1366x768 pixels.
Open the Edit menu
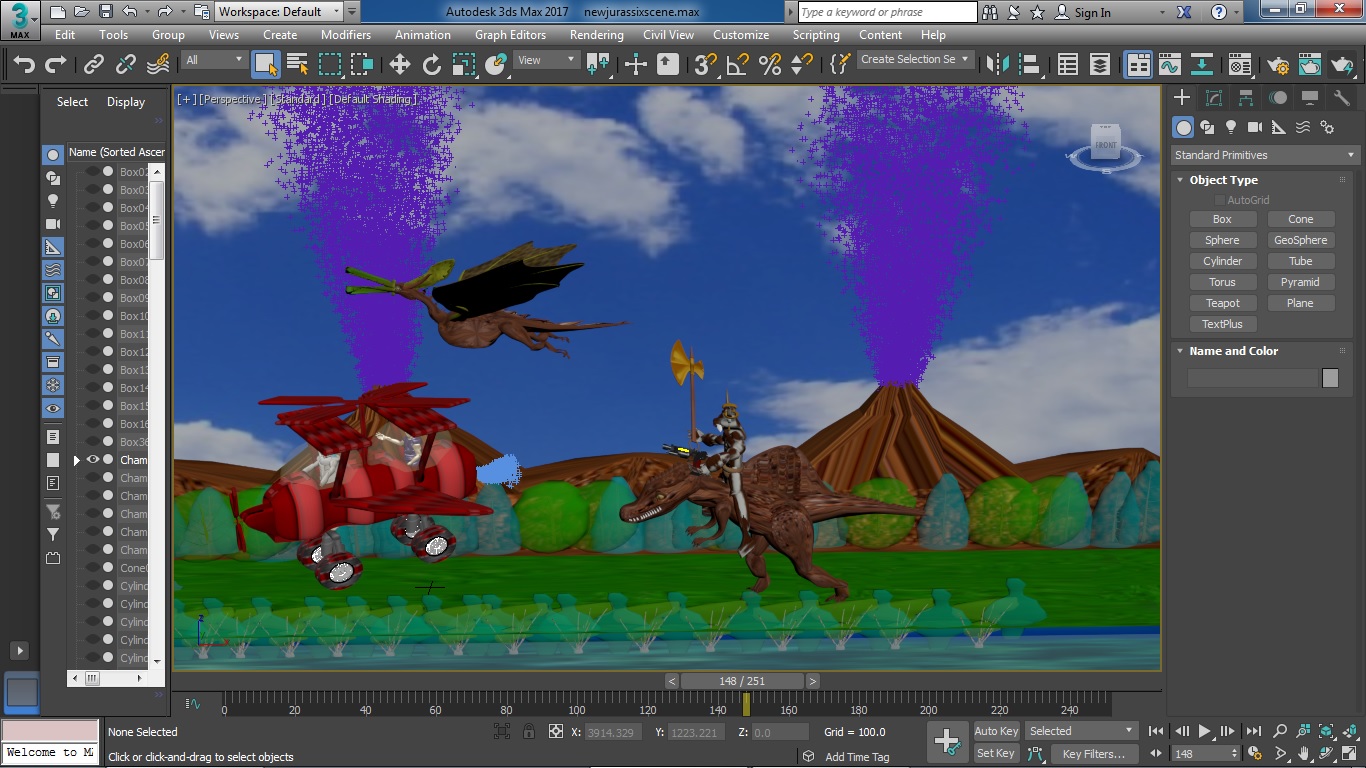[x=65, y=34]
